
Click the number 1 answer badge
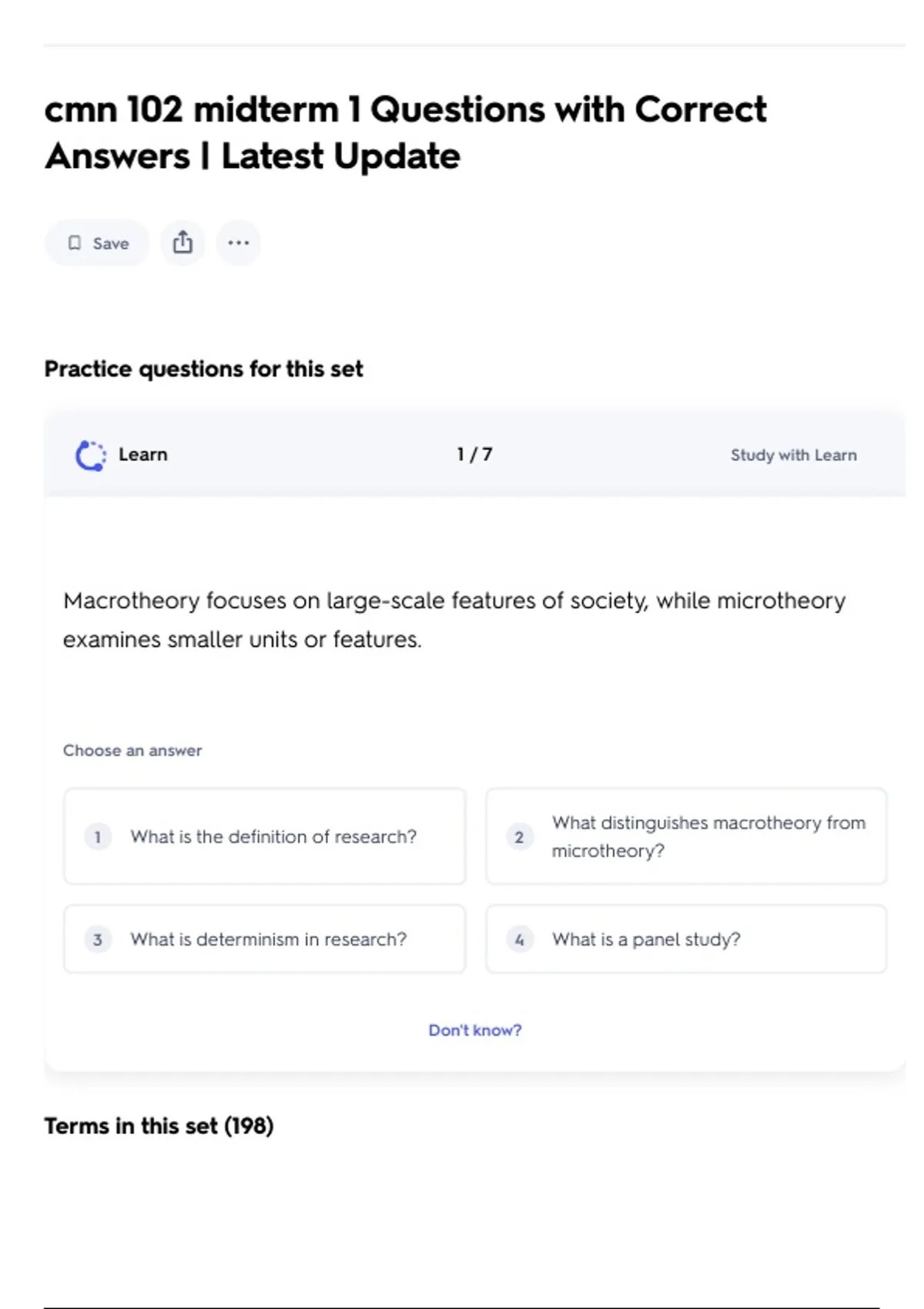[98, 836]
